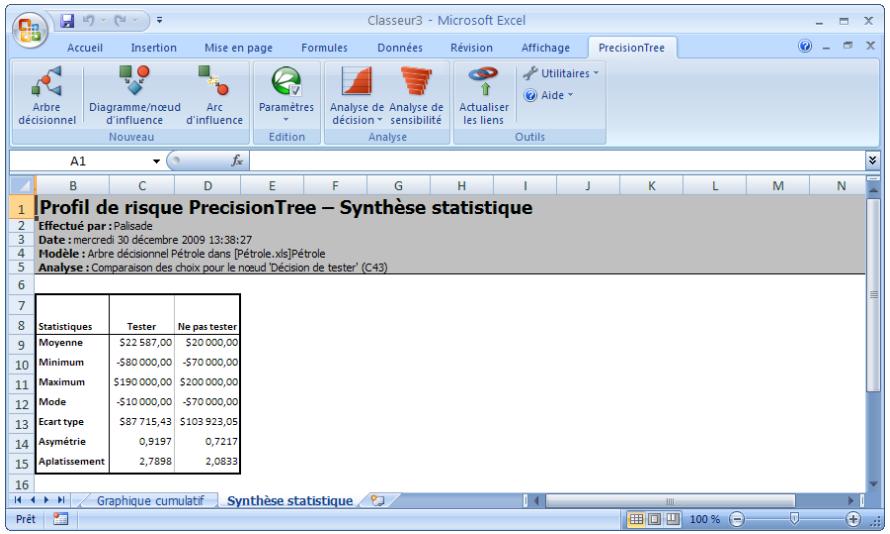Switch to the Insertion tab
Image resolution: width=890 pixels, height=534 pixels.
(154, 48)
